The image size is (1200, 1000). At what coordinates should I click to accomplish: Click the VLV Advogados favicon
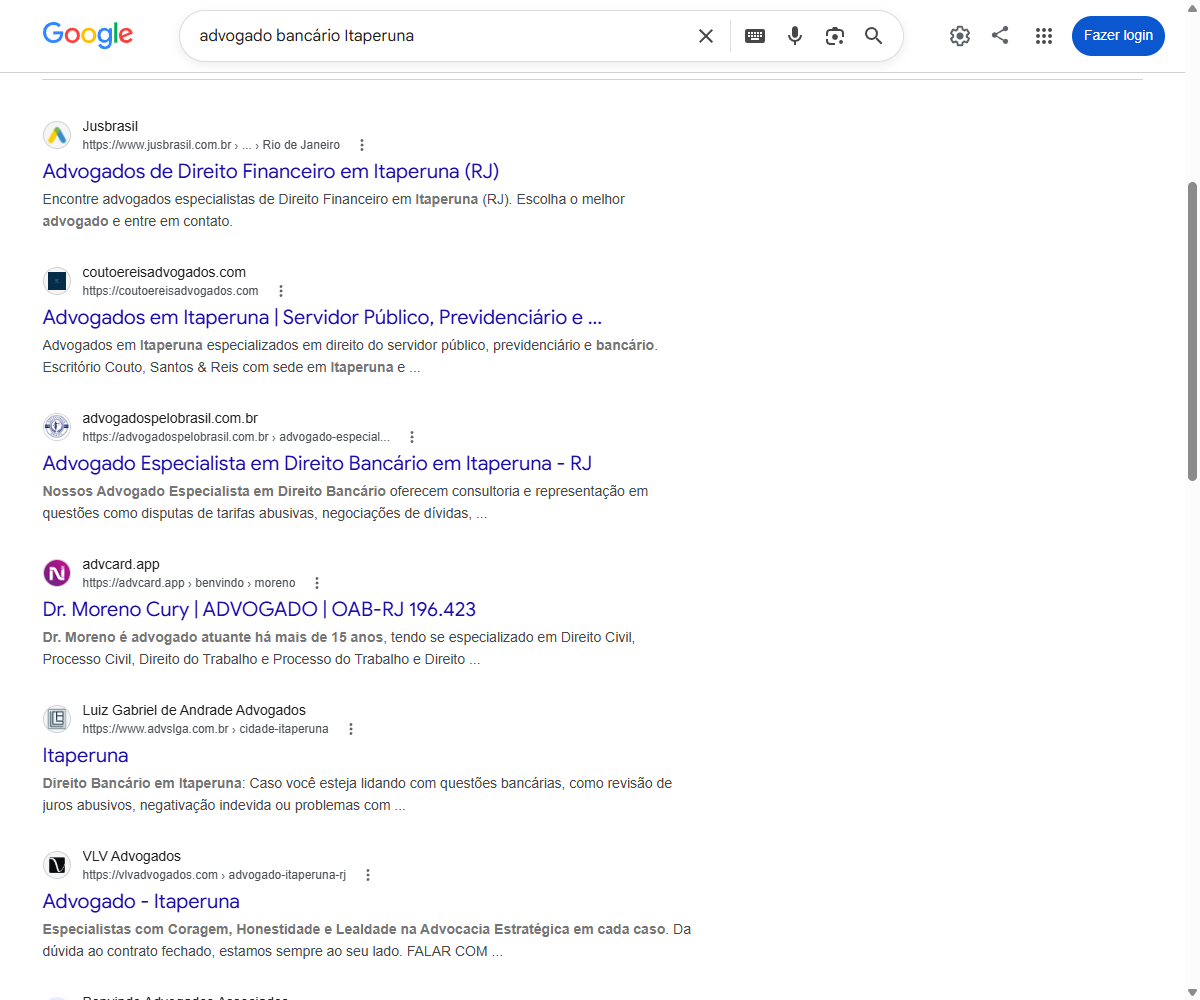(57, 865)
